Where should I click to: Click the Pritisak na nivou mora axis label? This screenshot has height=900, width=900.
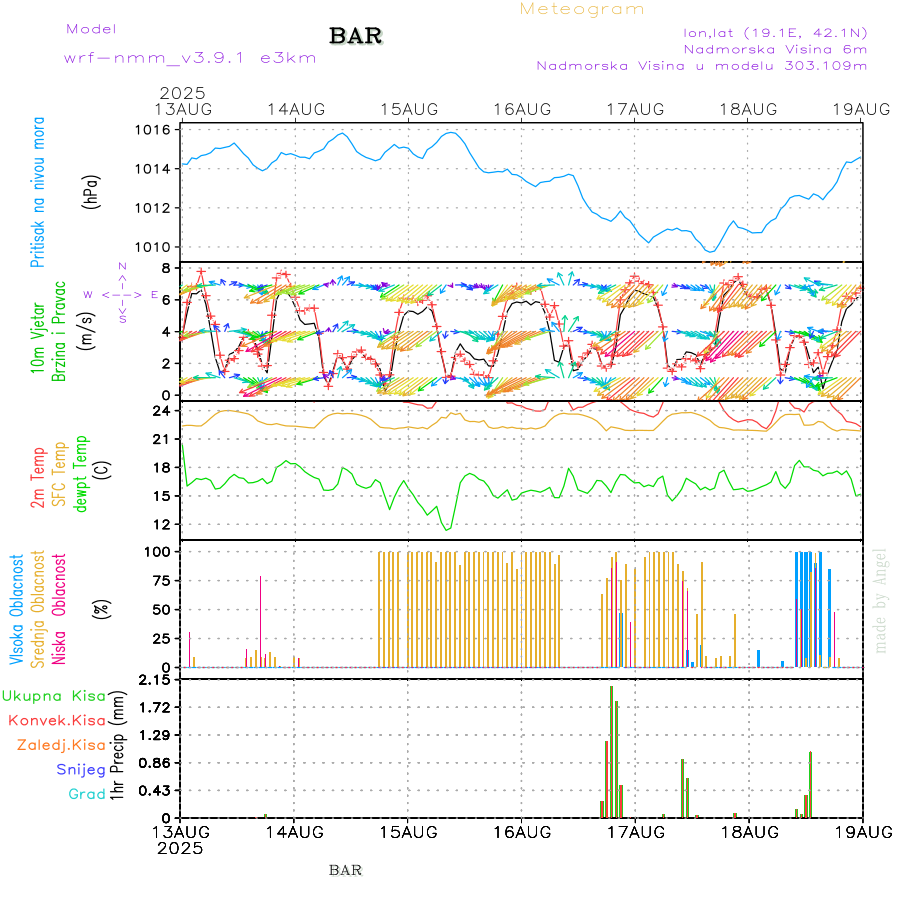coord(38,193)
